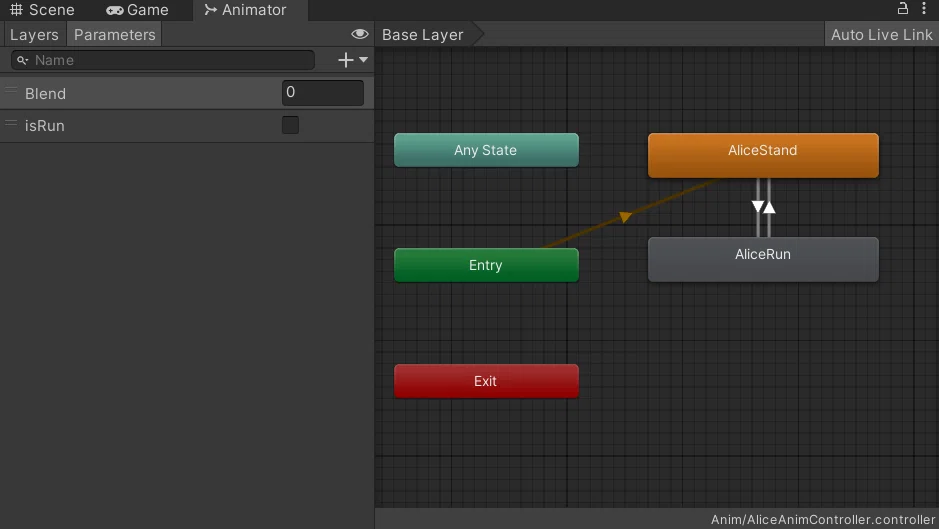Toggle the eye visibility icon
Screen dimensions: 939x529
click(x=359, y=34)
